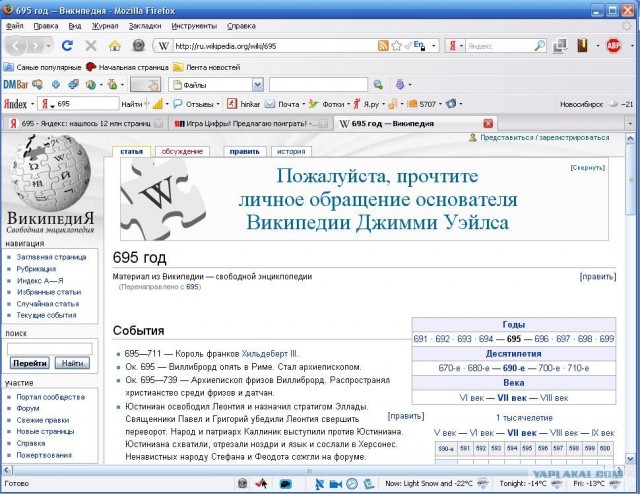The width and height of the screenshot is (640, 494).
Task: Open Лента новостей bookmark
Action: pyautogui.click(x=207, y=67)
